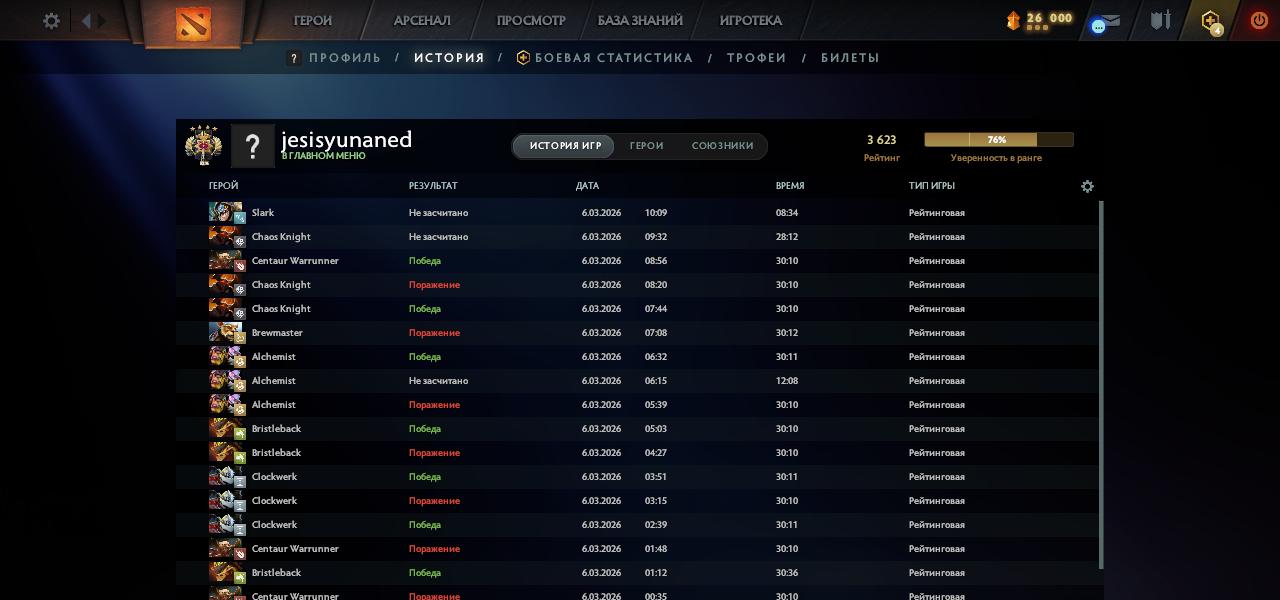The width and height of the screenshot is (1280, 600).
Task: Click the table column settings gear
Action: [1087, 187]
